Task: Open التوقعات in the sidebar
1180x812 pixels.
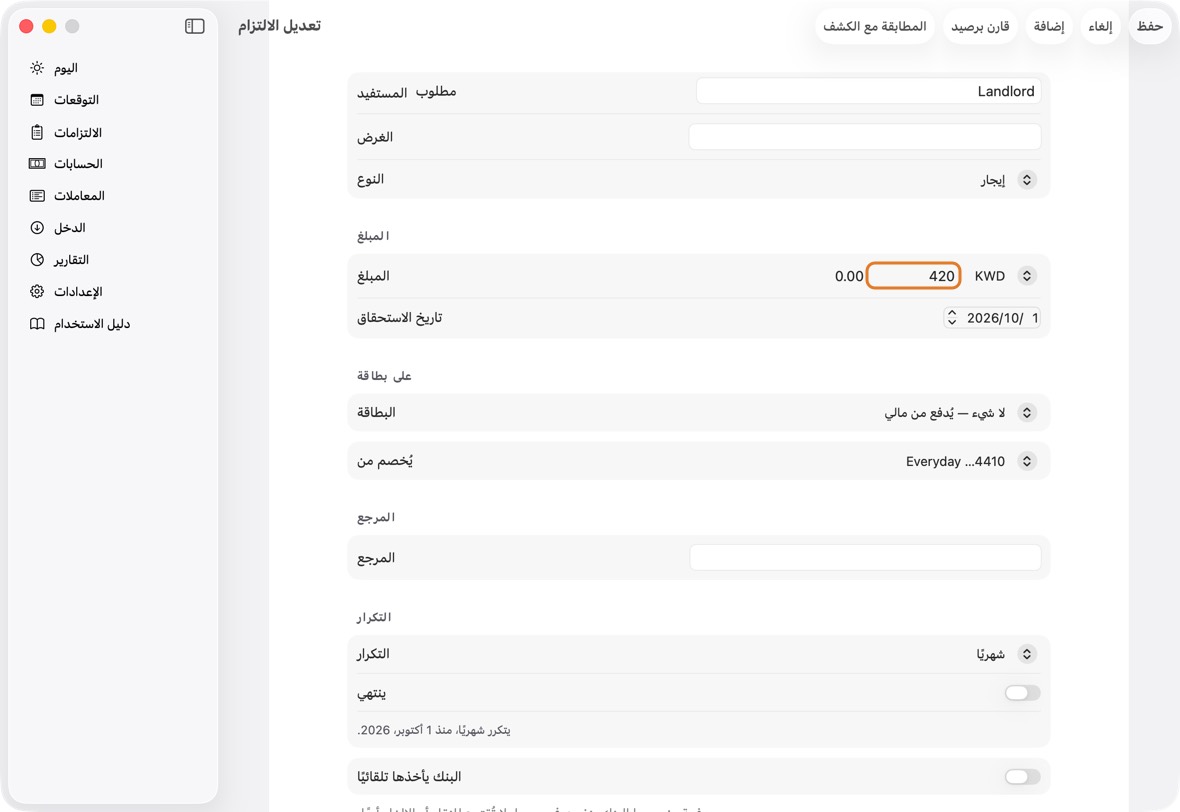Action: 113,100
